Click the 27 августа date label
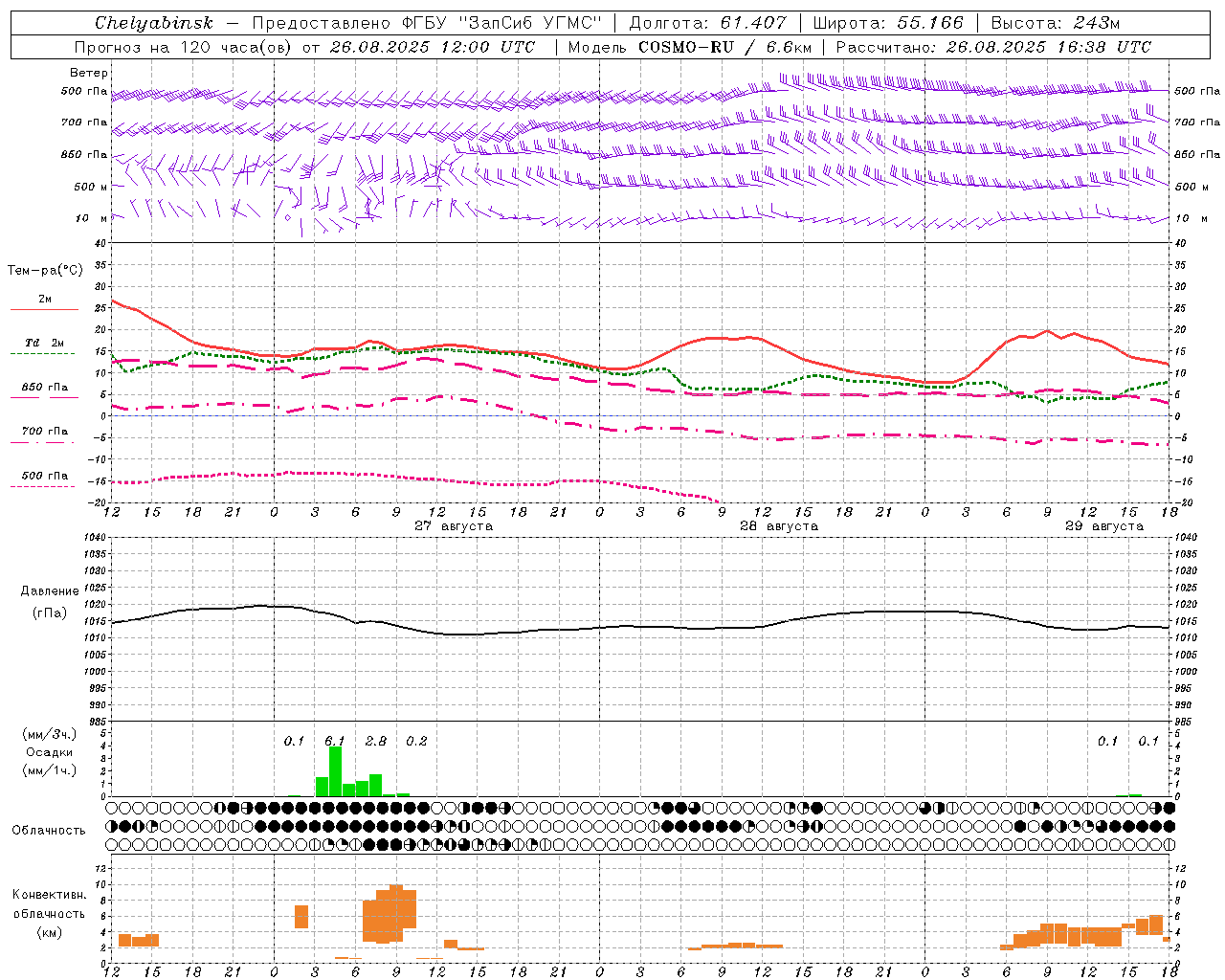This screenshot has width=1225, height=980. [x=454, y=526]
